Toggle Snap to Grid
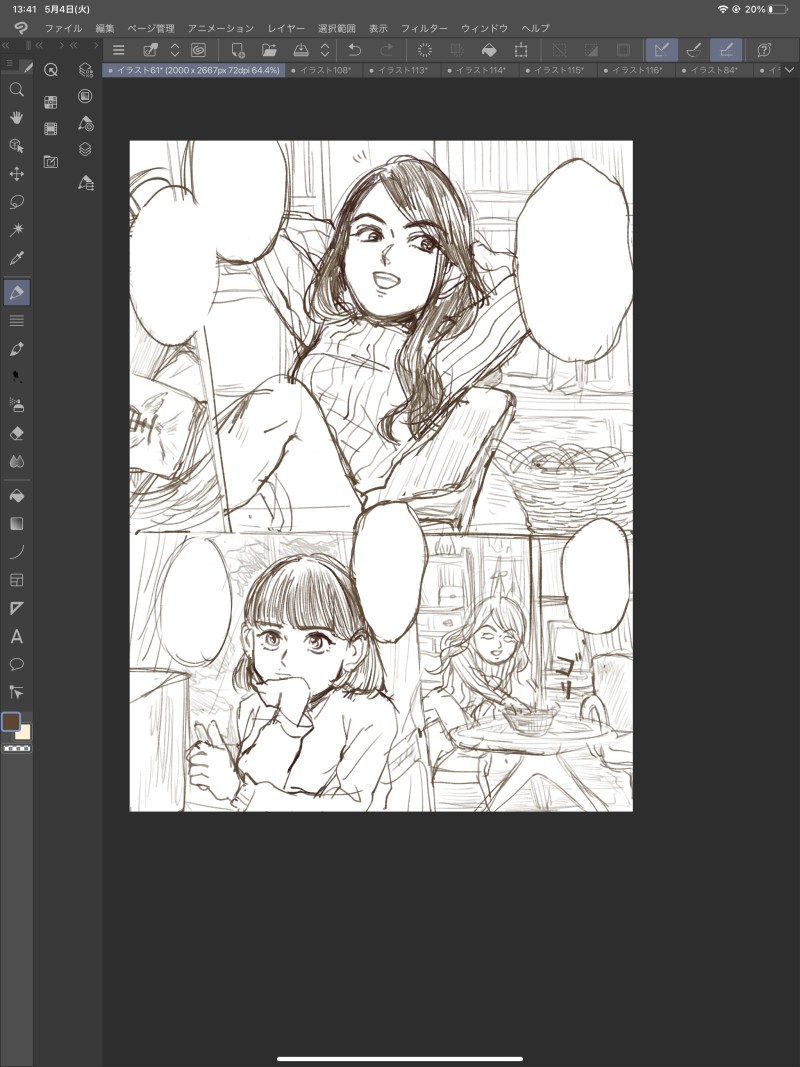This screenshot has height=1067, width=800. click(x=725, y=50)
